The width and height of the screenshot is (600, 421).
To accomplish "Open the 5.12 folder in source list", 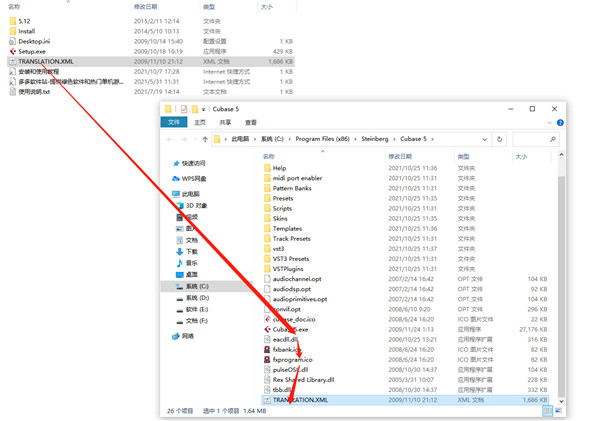I will point(24,21).
